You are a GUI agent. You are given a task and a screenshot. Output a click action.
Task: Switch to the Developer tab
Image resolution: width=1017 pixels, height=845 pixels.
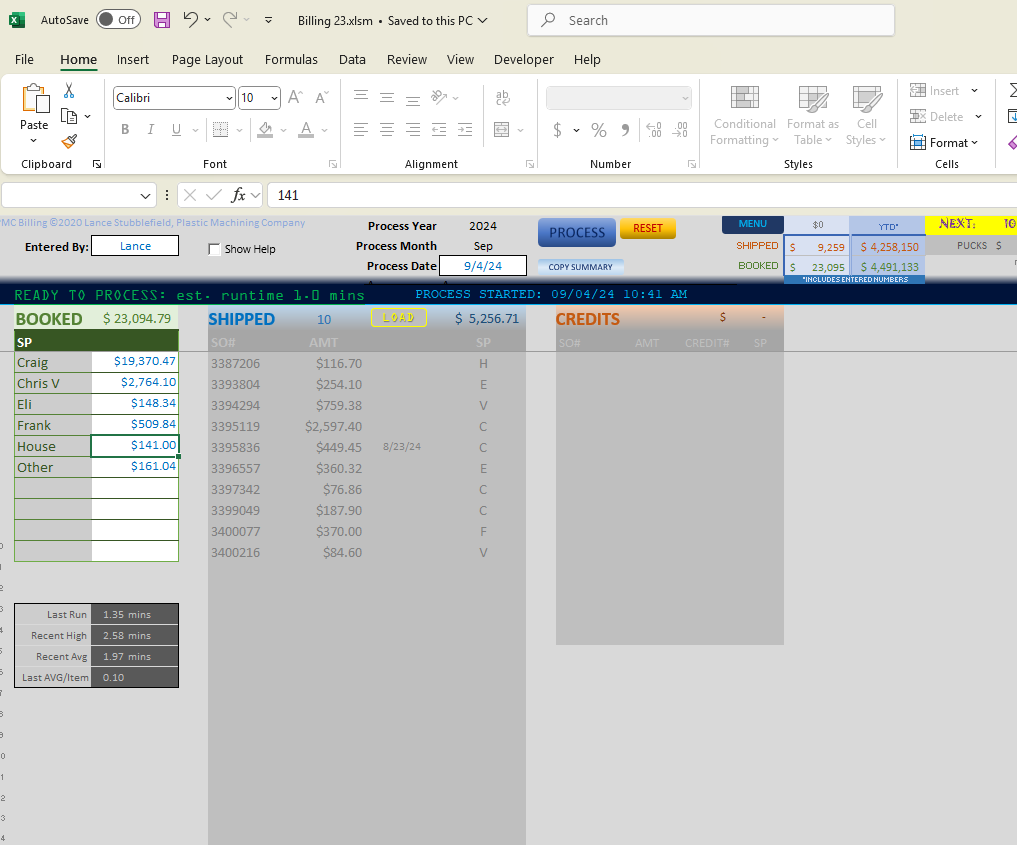[x=523, y=60]
